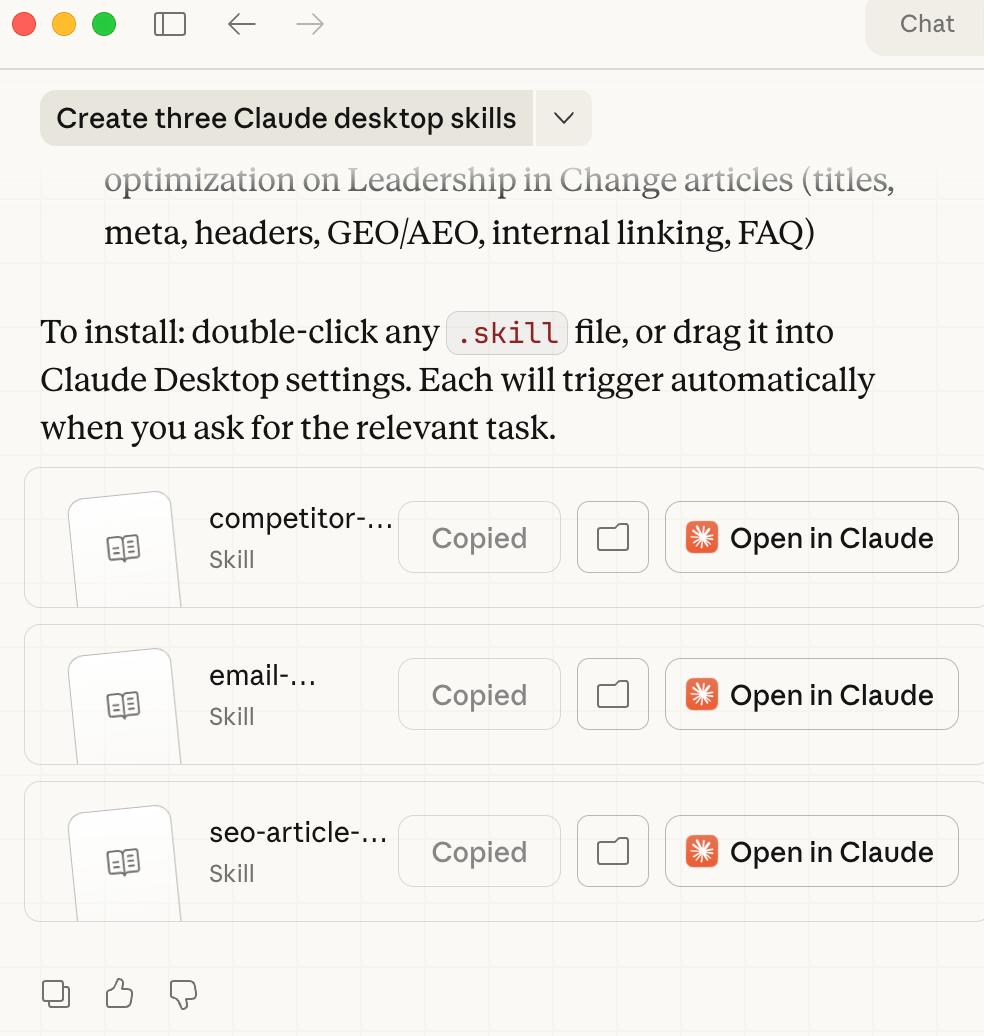Toggle the sidebar panel icon
This screenshot has width=984, height=1036.
(170, 24)
